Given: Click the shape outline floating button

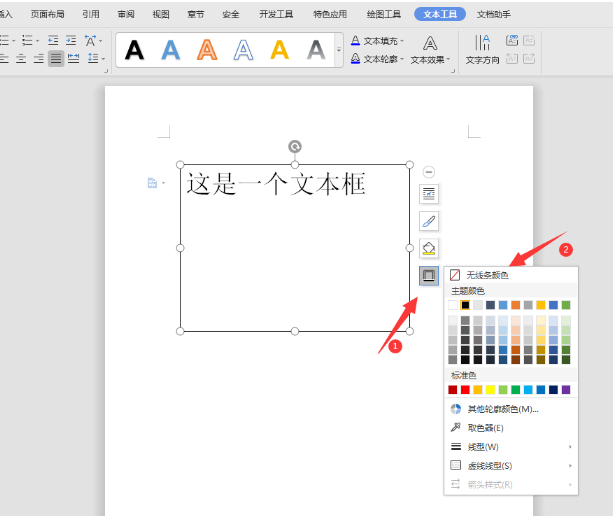Looking at the screenshot, I should tap(429, 276).
